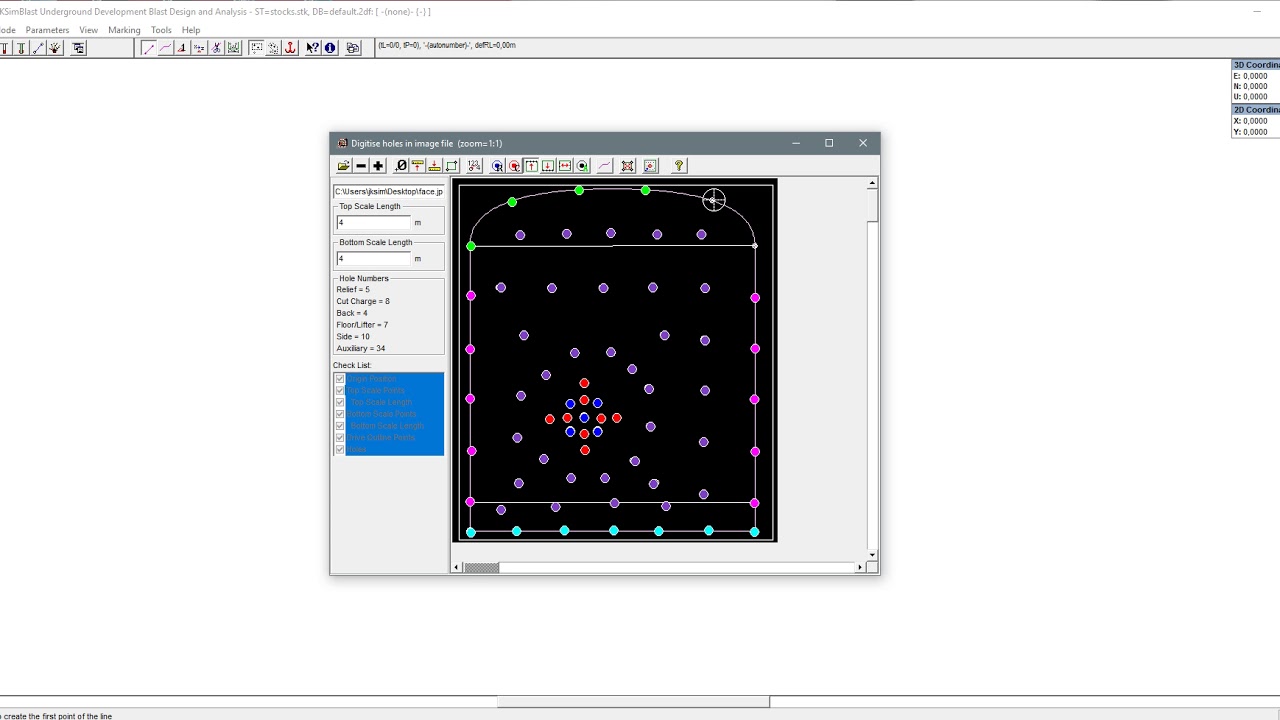Open the Marking menu
1280x720 pixels.
pyautogui.click(x=124, y=30)
